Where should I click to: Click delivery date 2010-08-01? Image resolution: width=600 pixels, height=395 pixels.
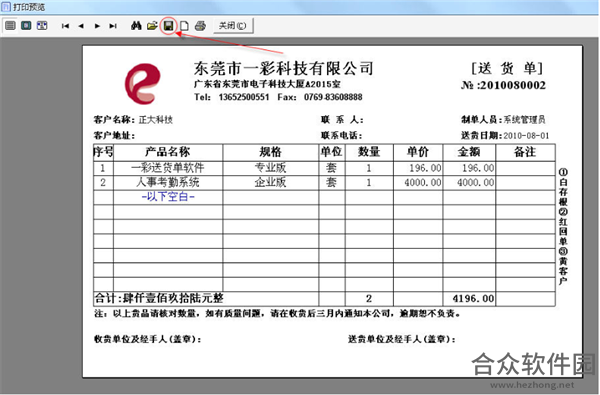pyautogui.click(x=526, y=135)
